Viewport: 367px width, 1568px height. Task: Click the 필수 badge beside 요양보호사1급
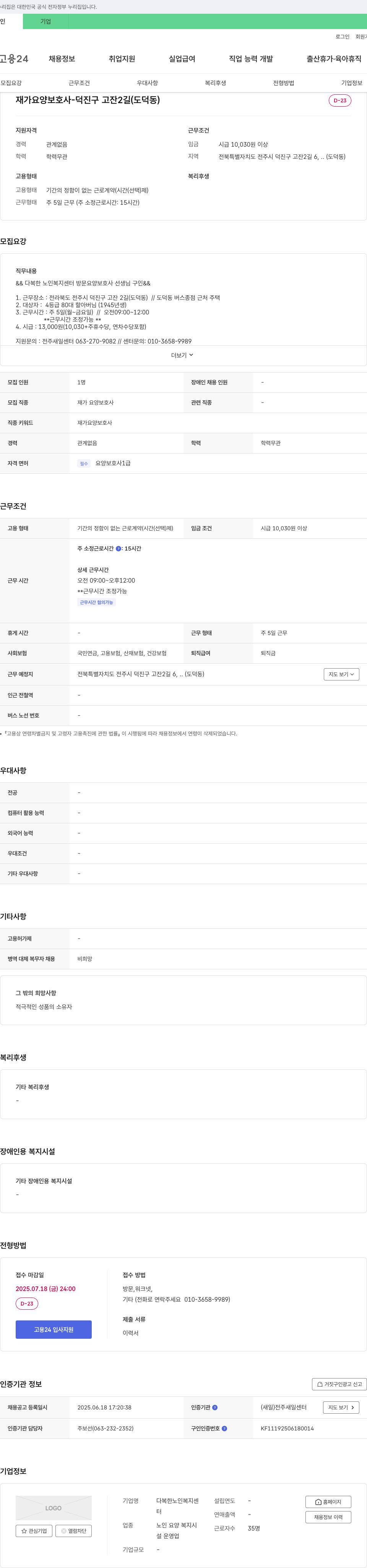click(x=84, y=463)
